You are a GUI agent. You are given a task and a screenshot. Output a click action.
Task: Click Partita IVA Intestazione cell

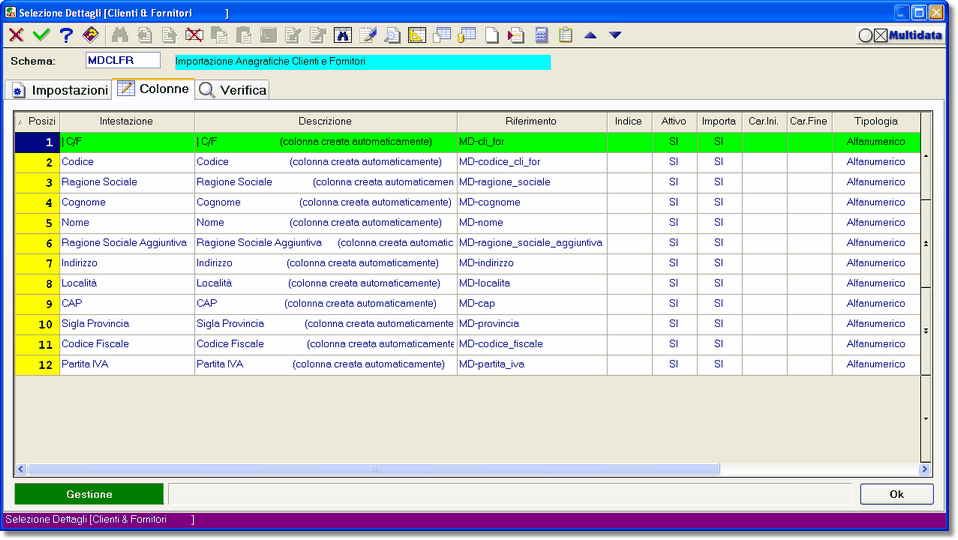[x=126, y=364]
